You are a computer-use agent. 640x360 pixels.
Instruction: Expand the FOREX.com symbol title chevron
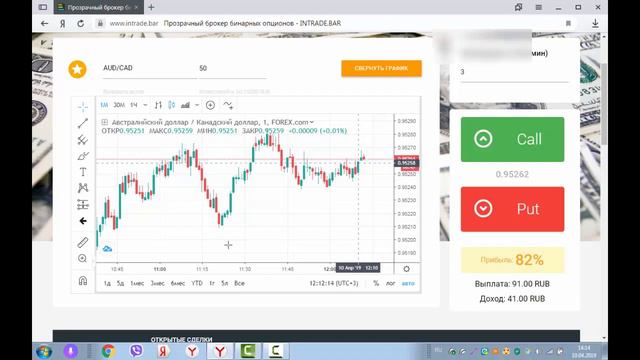tap(312, 122)
